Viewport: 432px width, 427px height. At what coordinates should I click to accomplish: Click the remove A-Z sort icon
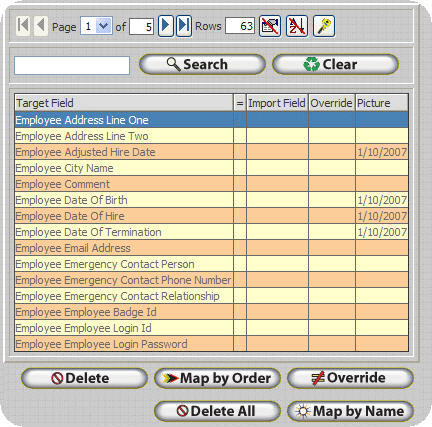pyautogui.click(x=297, y=26)
